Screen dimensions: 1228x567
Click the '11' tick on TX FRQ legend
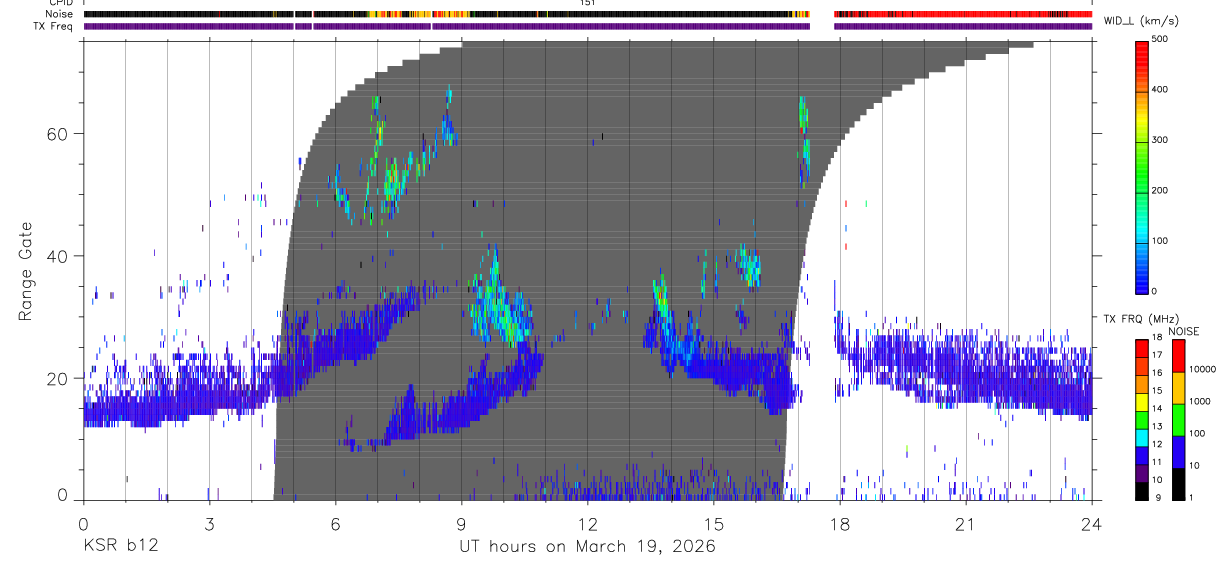(1156, 462)
